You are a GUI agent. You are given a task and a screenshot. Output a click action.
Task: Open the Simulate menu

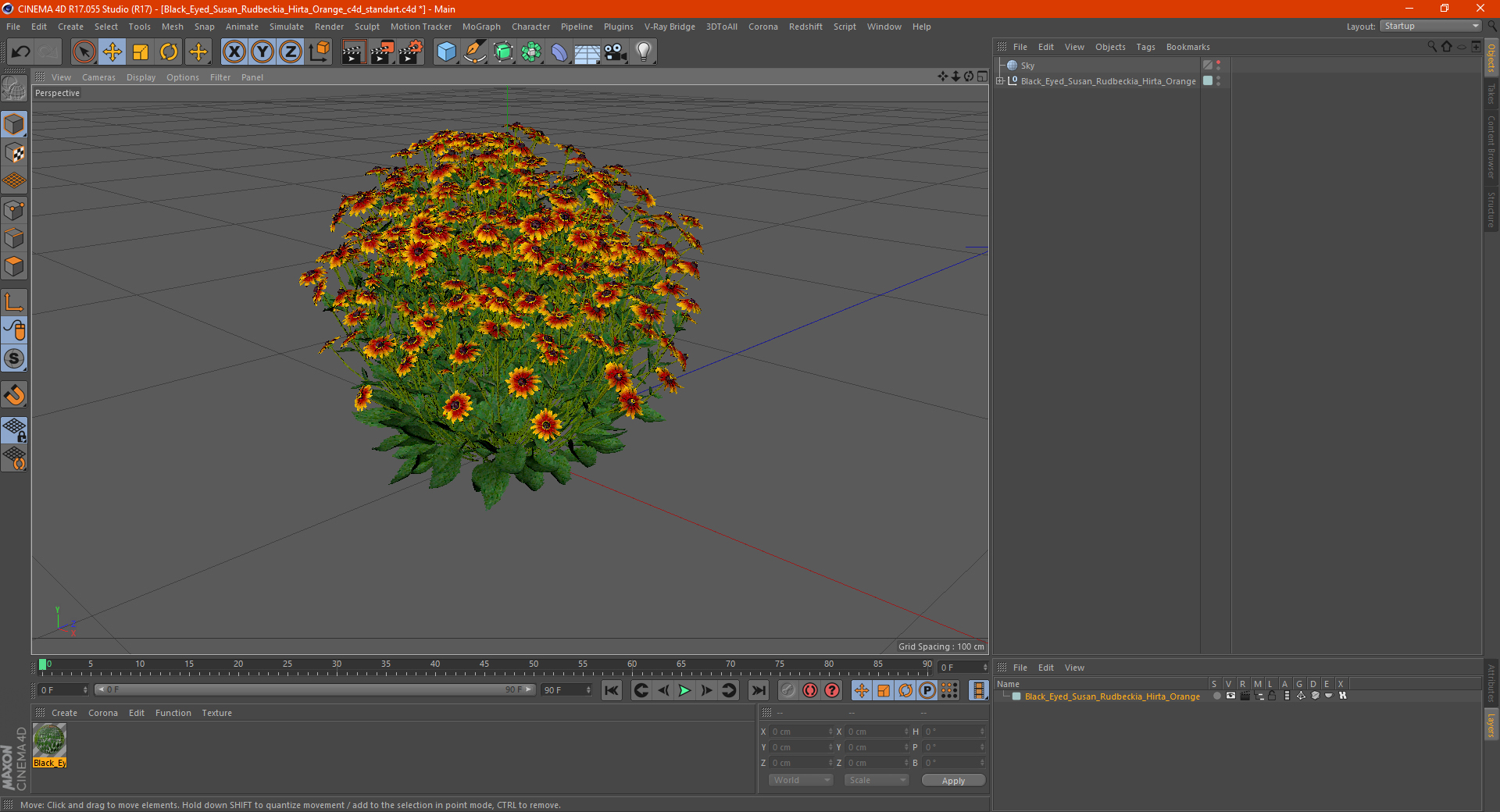[x=287, y=27]
